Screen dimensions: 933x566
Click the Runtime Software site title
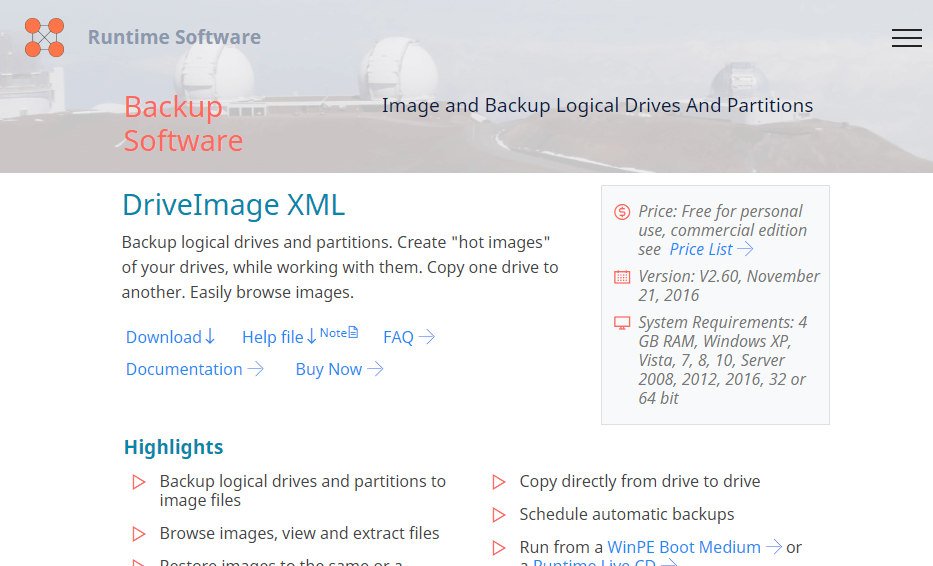tap(174, 37)
